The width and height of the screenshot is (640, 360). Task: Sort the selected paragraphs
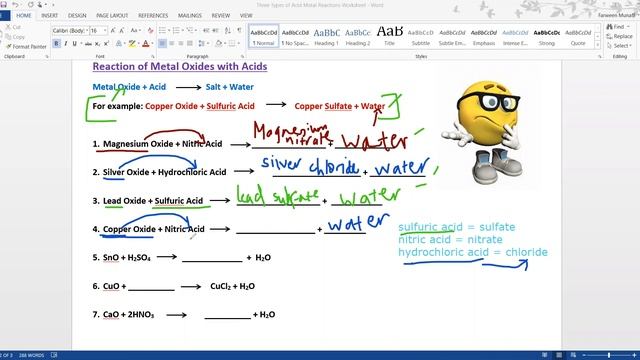coord(228,31)
